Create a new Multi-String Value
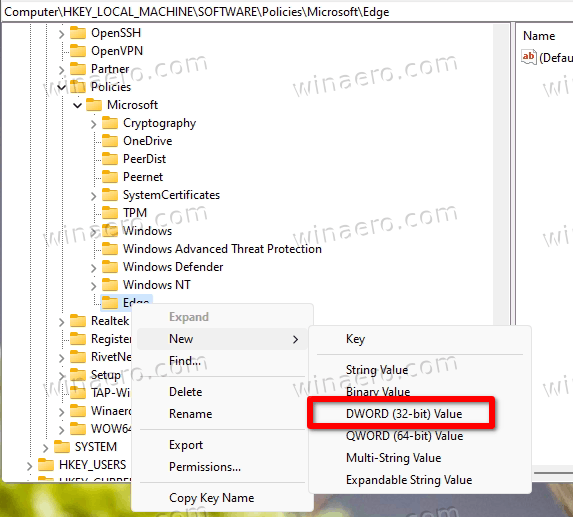This screenshot has width=573, height=517. [x=420, y=458]
